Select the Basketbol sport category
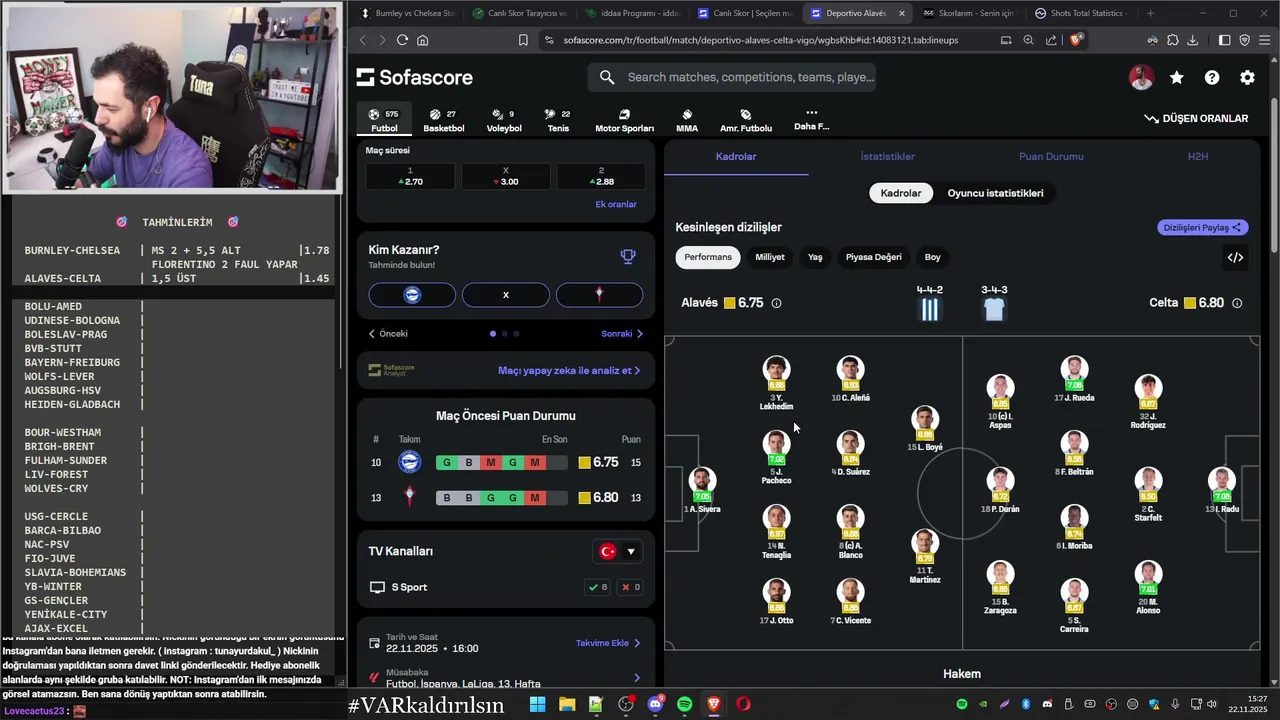The width and height of the screenshot is (1280, 720). pos(444,121)
